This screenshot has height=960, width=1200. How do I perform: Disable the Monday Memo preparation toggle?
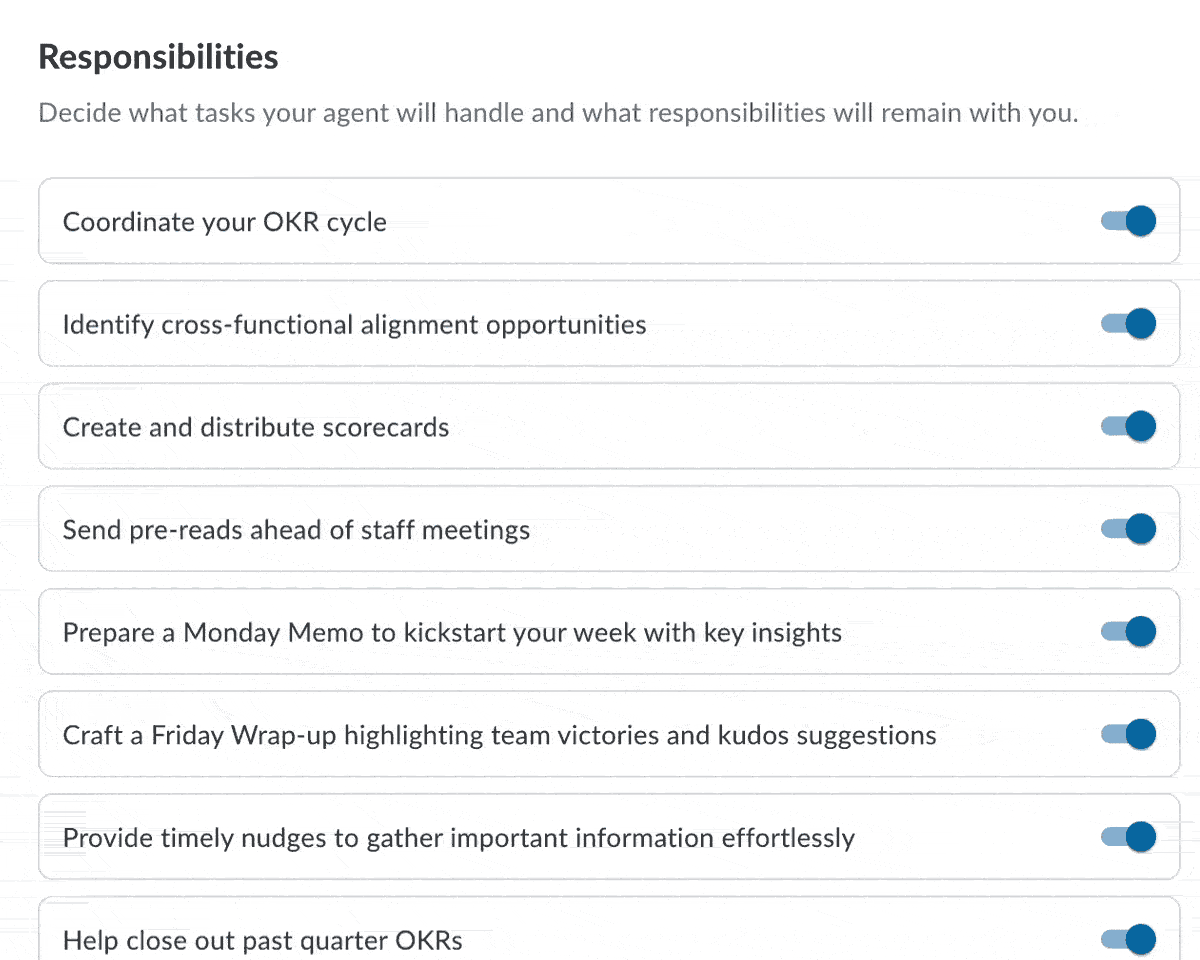[1128, 631]
